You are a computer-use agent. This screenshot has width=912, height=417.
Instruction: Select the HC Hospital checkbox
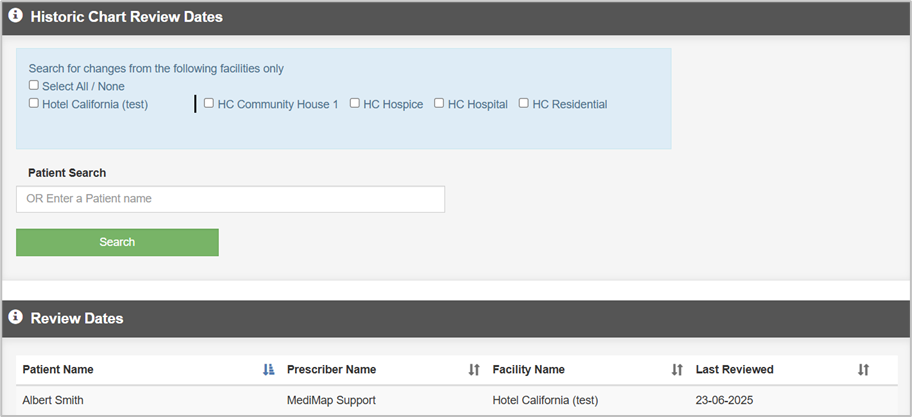click(439, 103)
